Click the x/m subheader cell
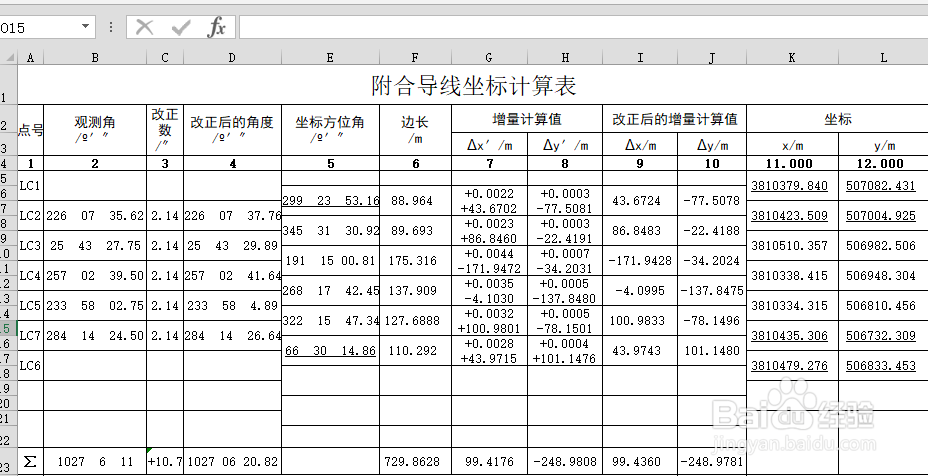928x476 pixels. (792, 144)
